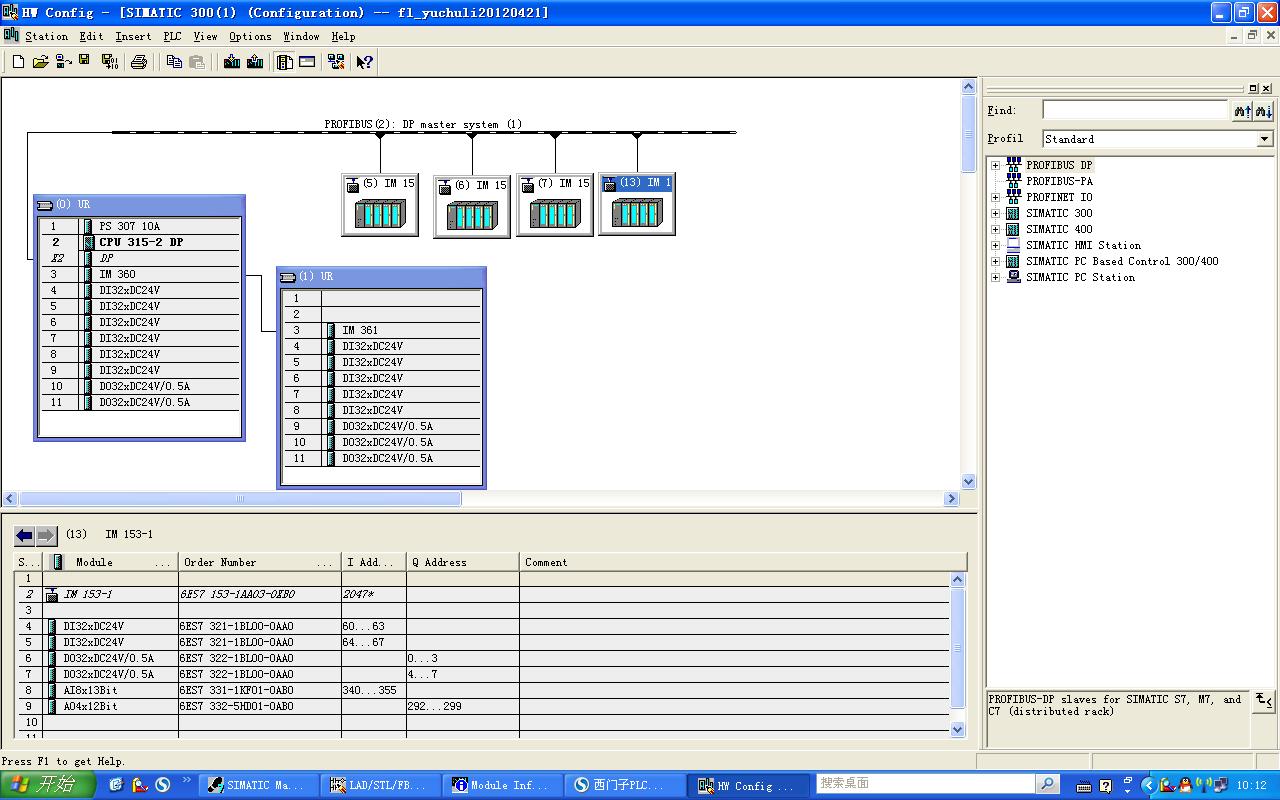Click the Save floppy disk icon
This screenshot has width=1280, height=800.
[x=86, y=62]
